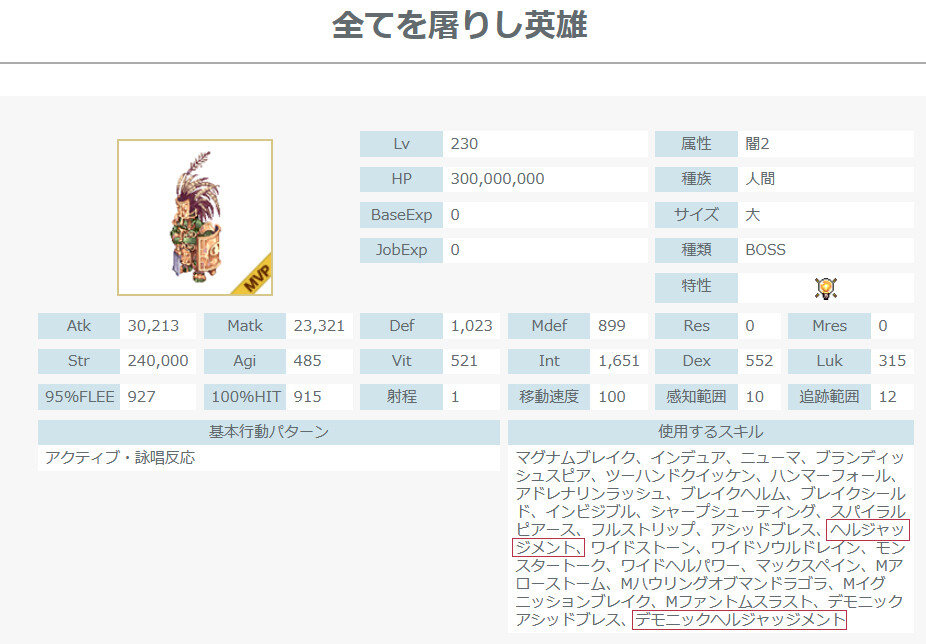Select the HP value 300,000,000

497,179
